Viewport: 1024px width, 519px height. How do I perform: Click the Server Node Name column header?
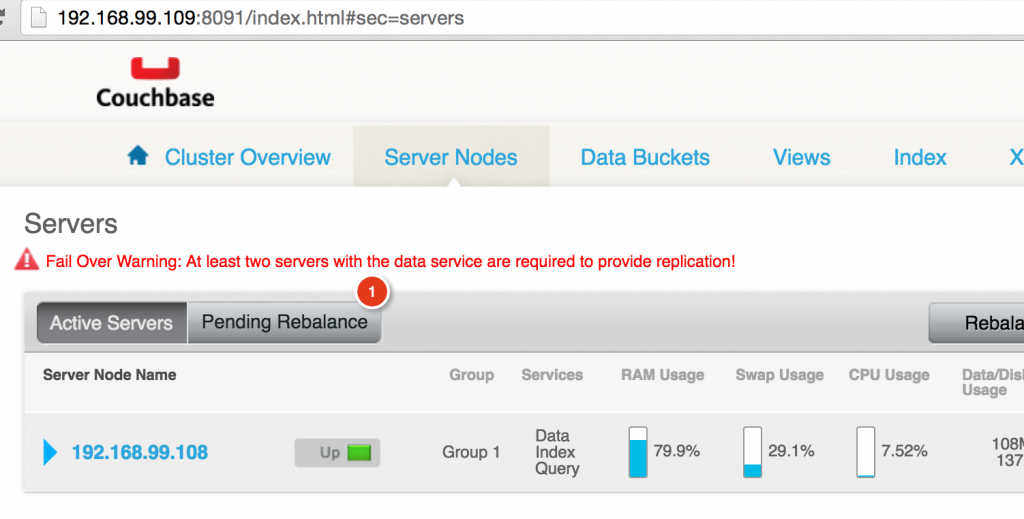(110, 375)
